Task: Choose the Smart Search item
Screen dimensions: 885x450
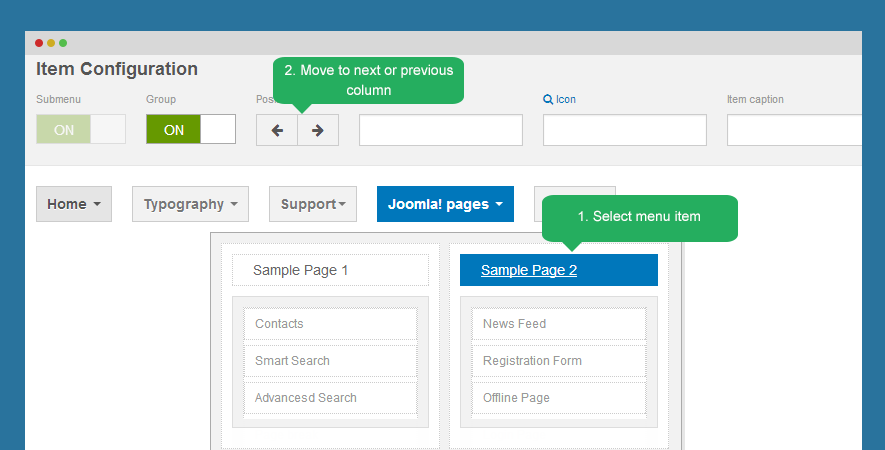Action: coord(330,361)
